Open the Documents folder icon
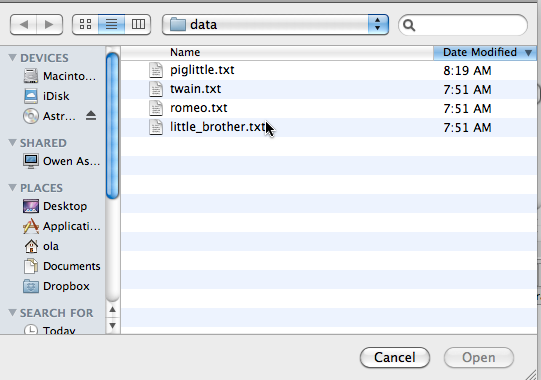The width and height of the screenshot is (541, 380). (31, 266)
